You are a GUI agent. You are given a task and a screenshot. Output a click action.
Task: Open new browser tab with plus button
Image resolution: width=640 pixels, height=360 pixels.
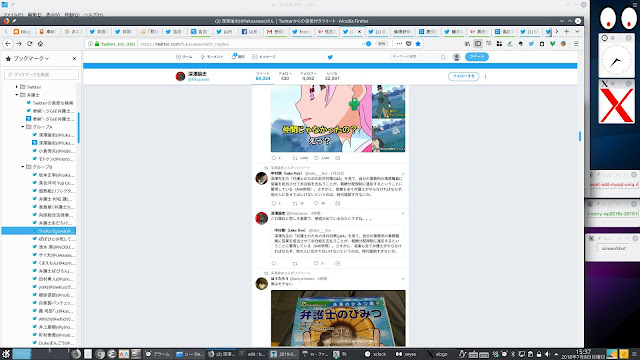[x=567, y=31]
